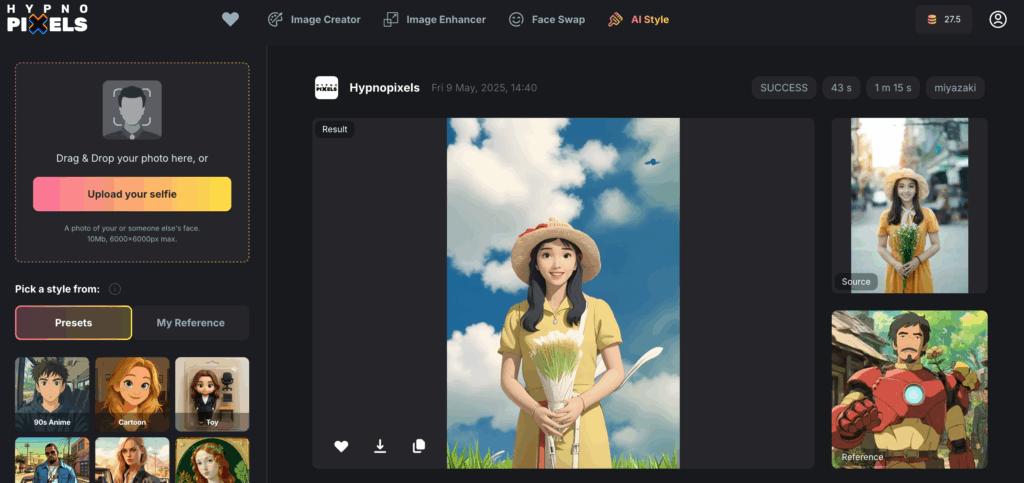
Task: Open the Image Creator tab
Action: point(314,20)
